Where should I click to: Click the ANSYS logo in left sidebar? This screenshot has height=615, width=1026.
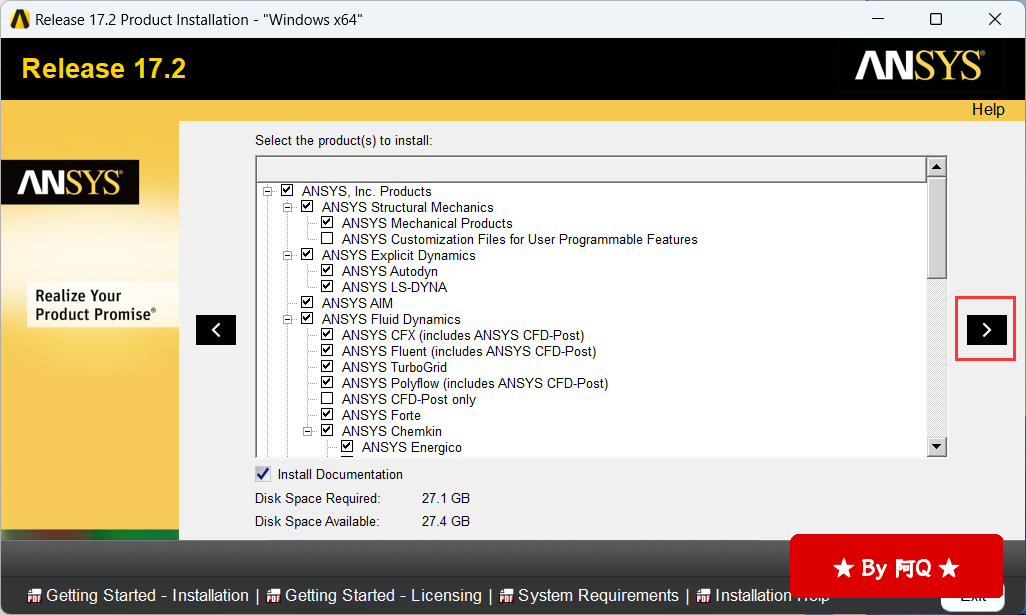pos(70,182)
